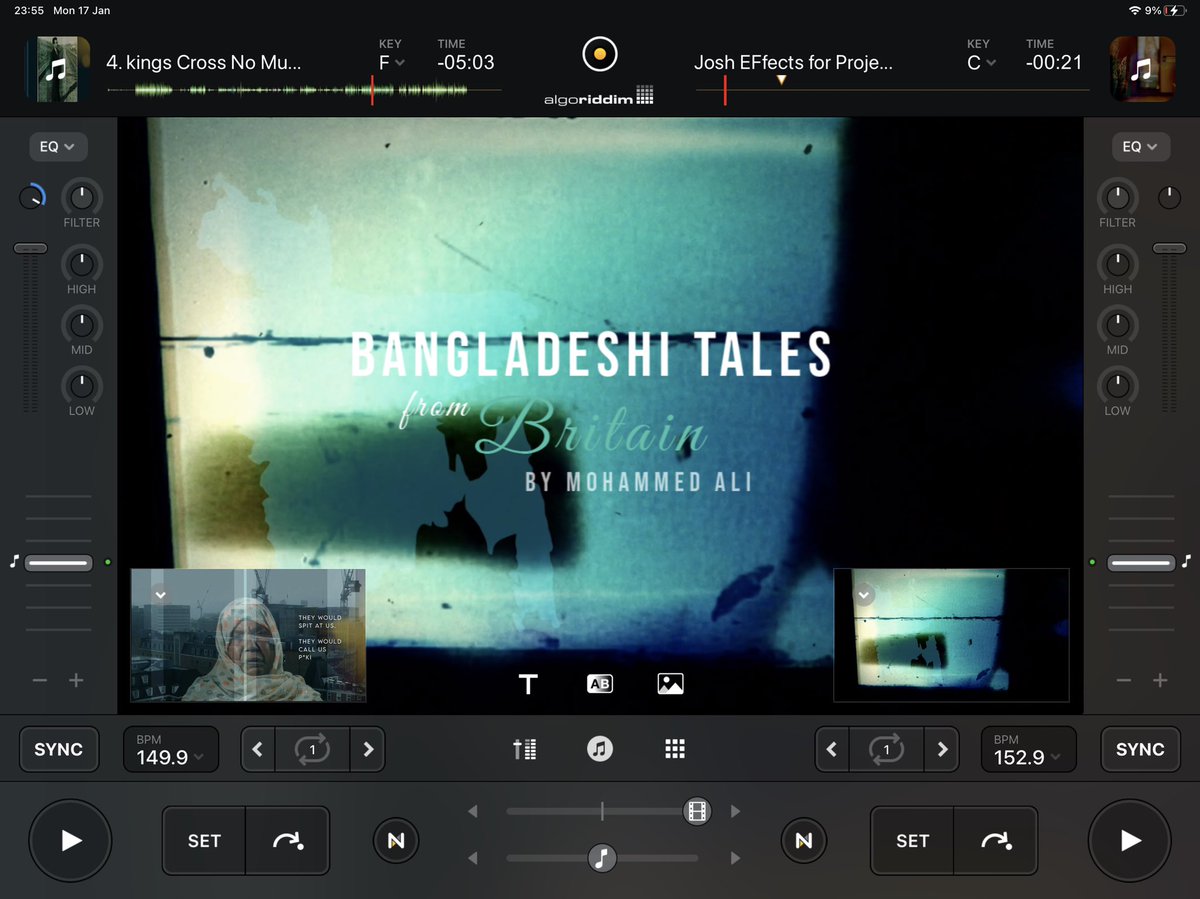1200x899 pixels.
Task: Click right deck volume fader handle
Action: (x=1169, y=247)
